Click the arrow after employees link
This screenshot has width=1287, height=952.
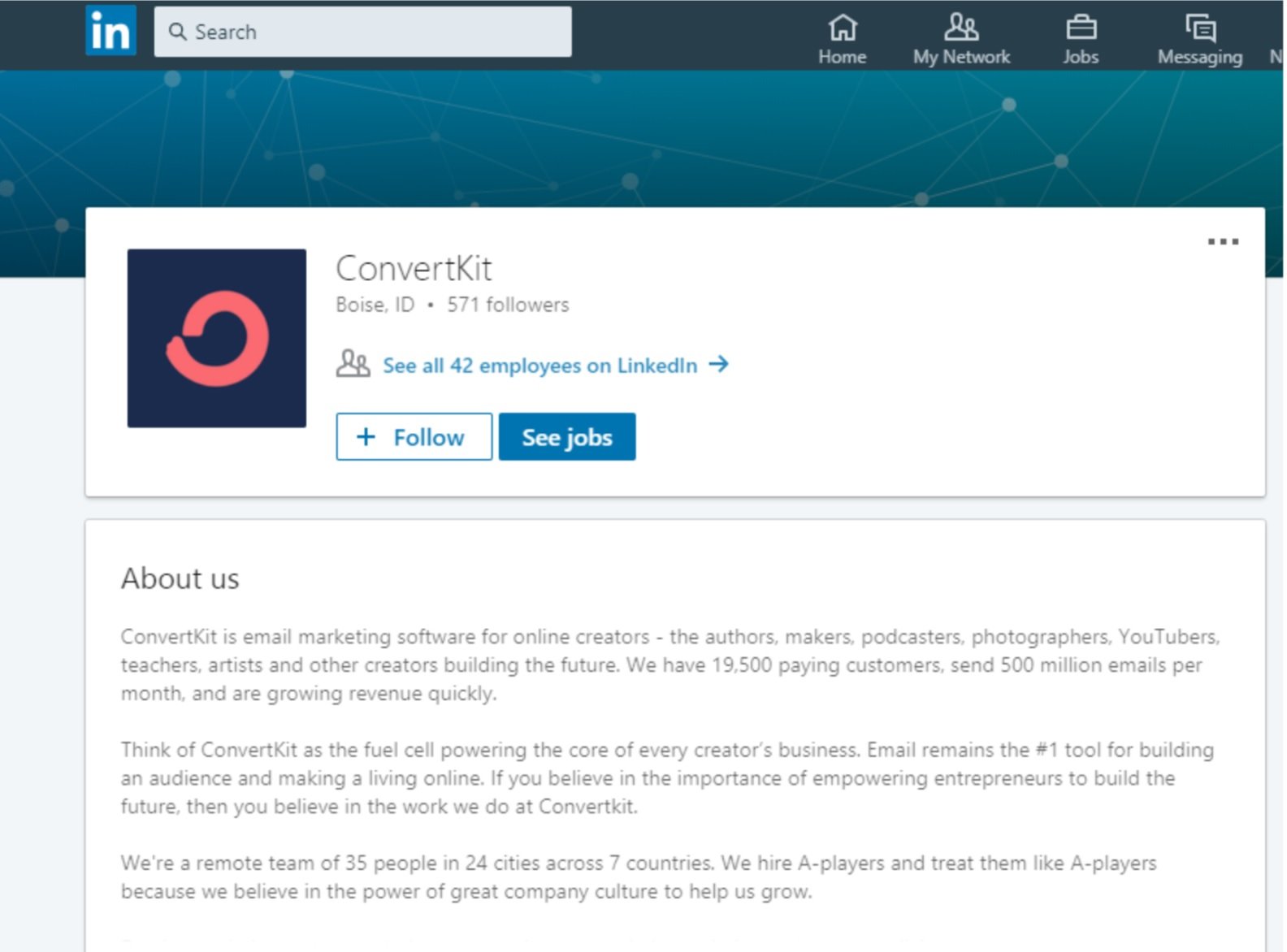pos(718,364)
